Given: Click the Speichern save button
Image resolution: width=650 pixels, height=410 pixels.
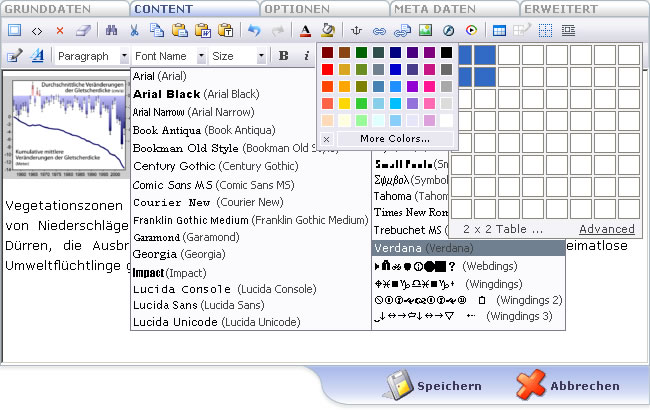Looking at the screenshot, I should [x=434, y=386].
